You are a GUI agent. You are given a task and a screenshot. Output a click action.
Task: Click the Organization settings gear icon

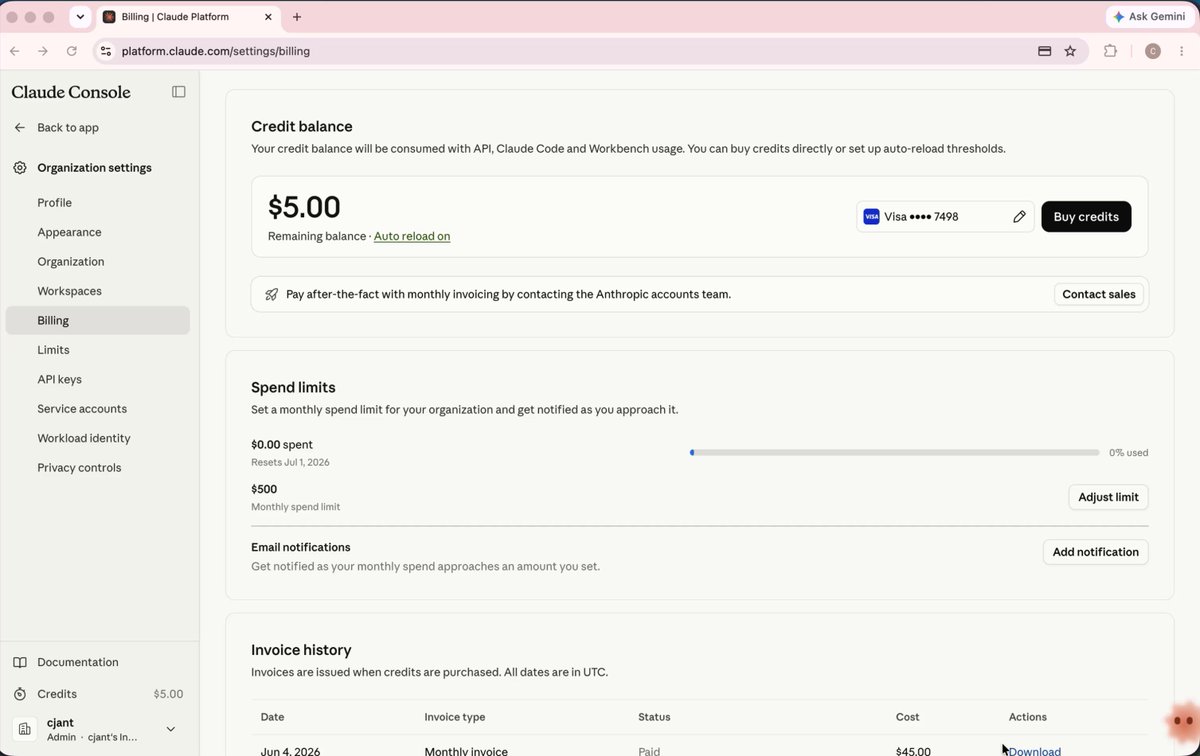[x=20, y=168]
